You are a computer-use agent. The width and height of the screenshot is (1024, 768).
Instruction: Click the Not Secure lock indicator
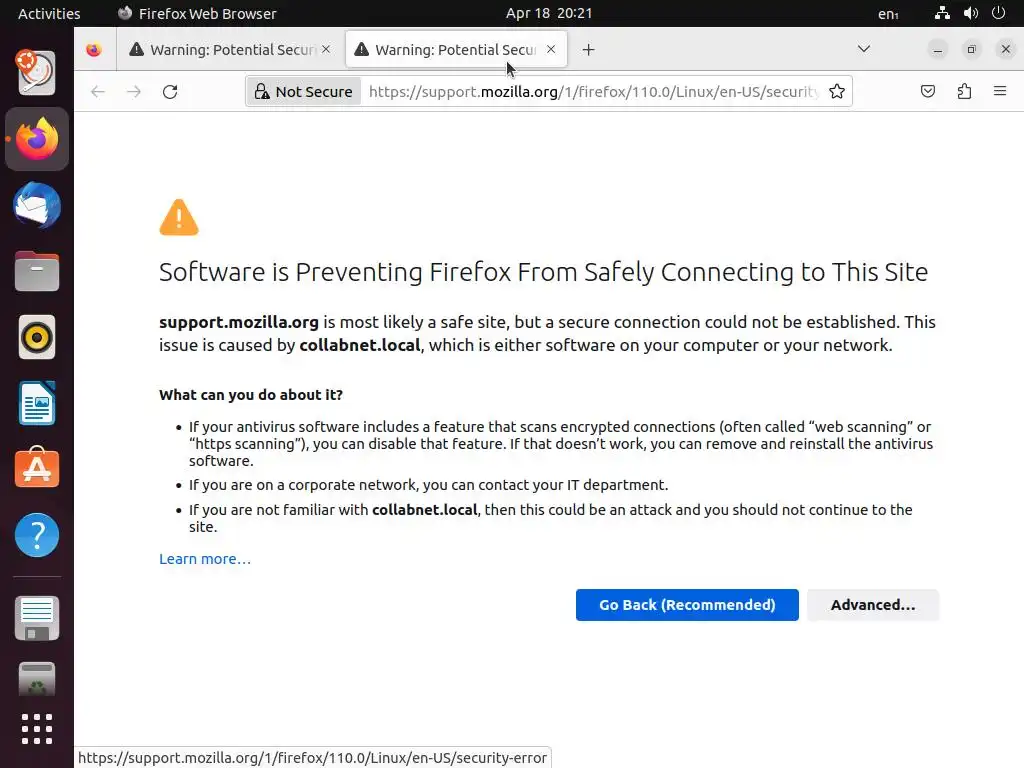tap(304, 92)
